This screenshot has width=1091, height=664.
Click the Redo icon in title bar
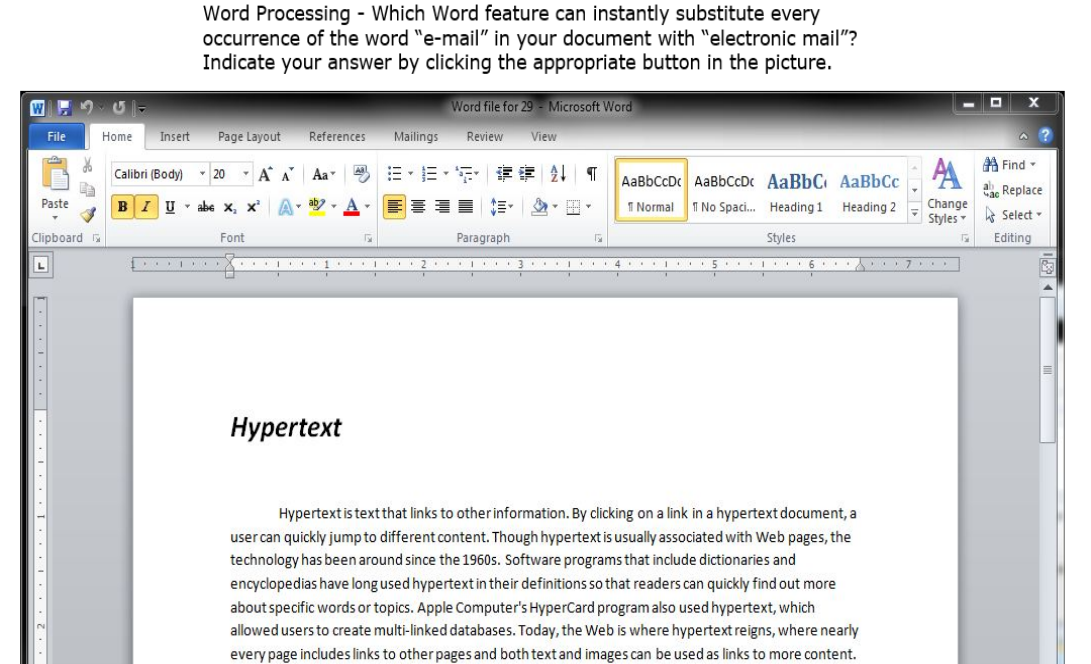tap(119, 108)
